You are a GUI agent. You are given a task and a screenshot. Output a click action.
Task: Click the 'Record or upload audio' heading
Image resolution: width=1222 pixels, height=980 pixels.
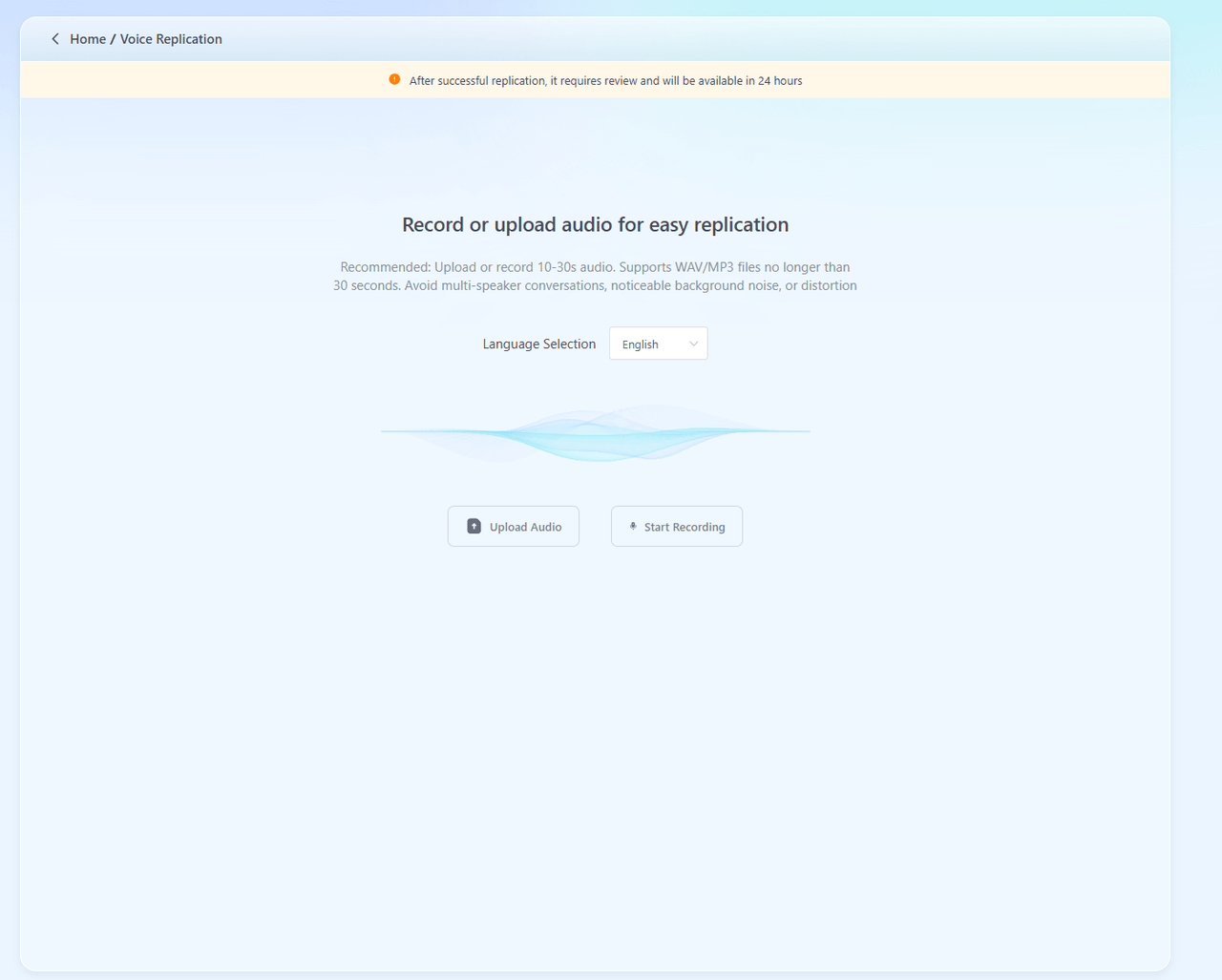click(x=595, y=225)
